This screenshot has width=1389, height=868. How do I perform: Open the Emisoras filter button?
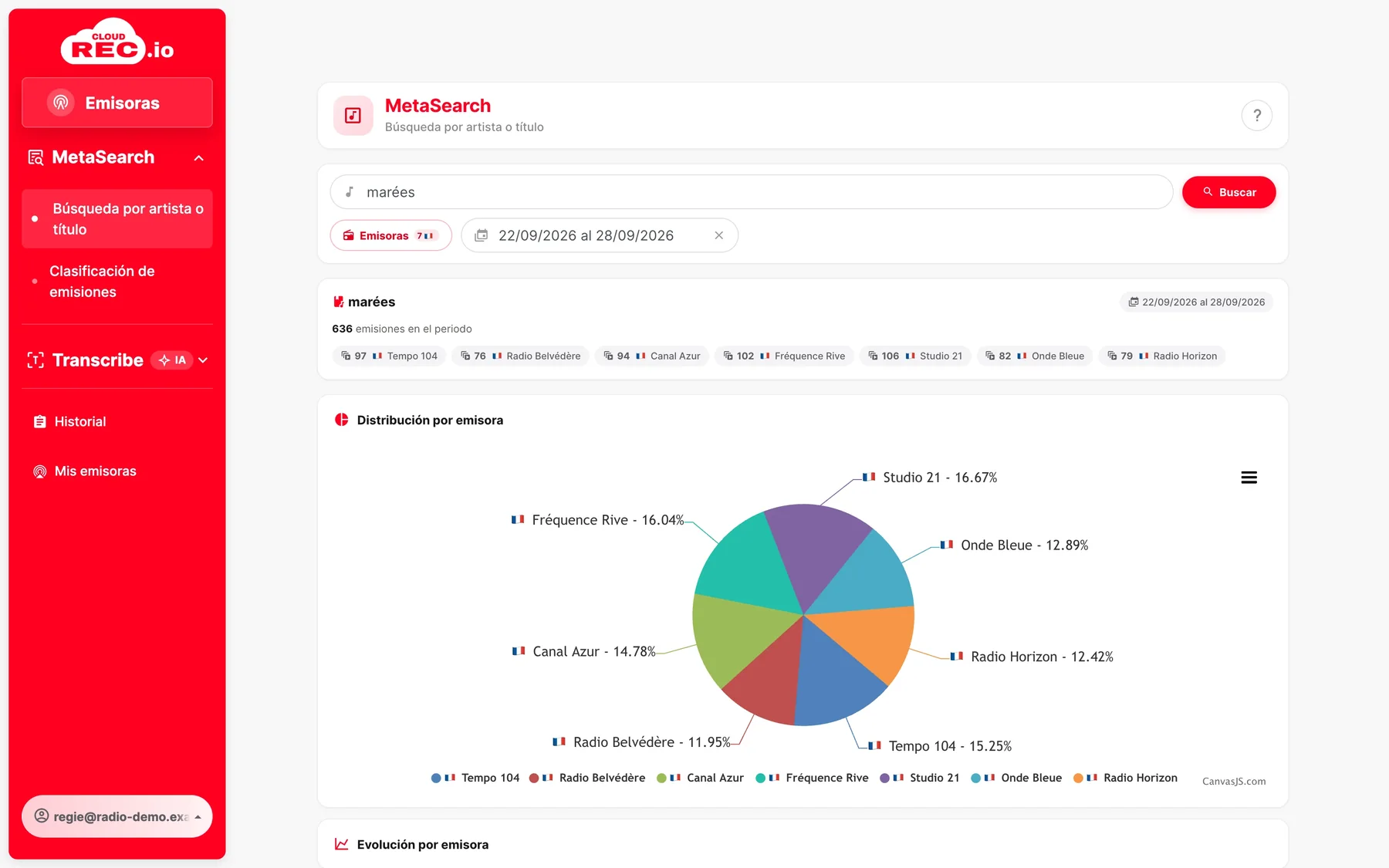click(390, 235)
